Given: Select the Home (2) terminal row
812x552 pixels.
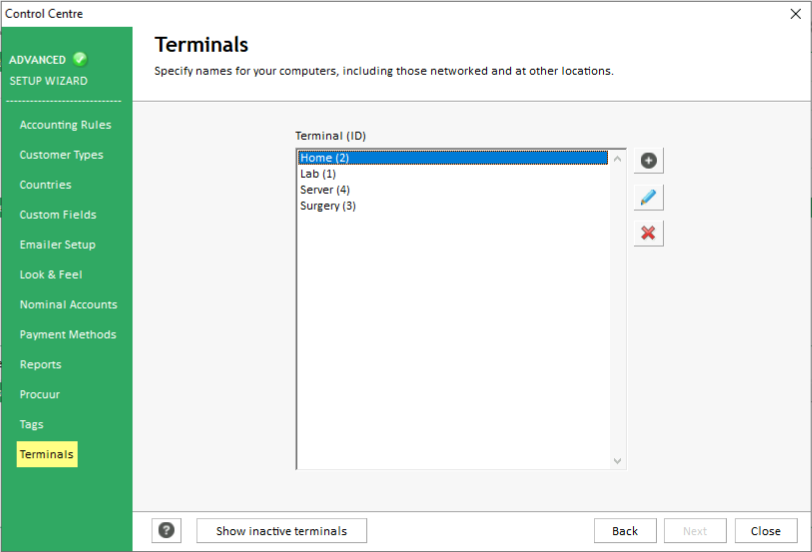Looking at the screenshot, I should [453, 157].
